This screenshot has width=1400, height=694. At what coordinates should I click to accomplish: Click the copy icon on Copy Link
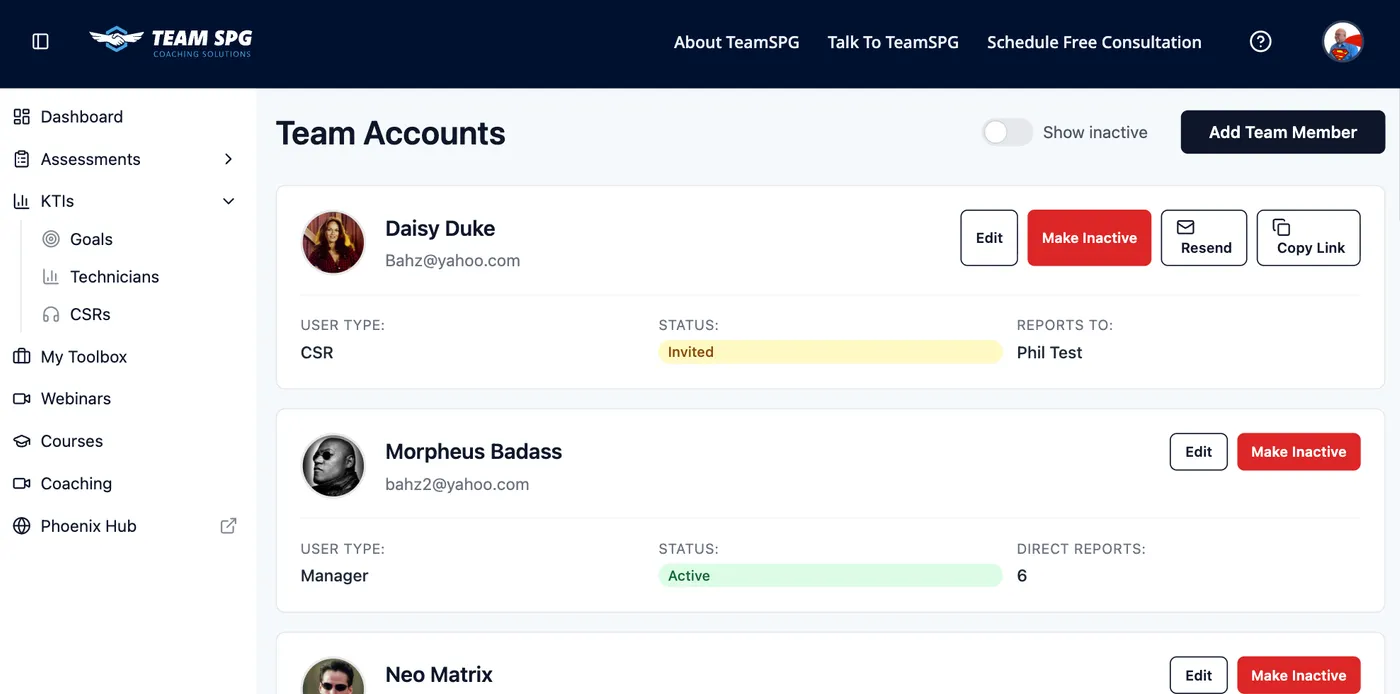(1282, 227)
